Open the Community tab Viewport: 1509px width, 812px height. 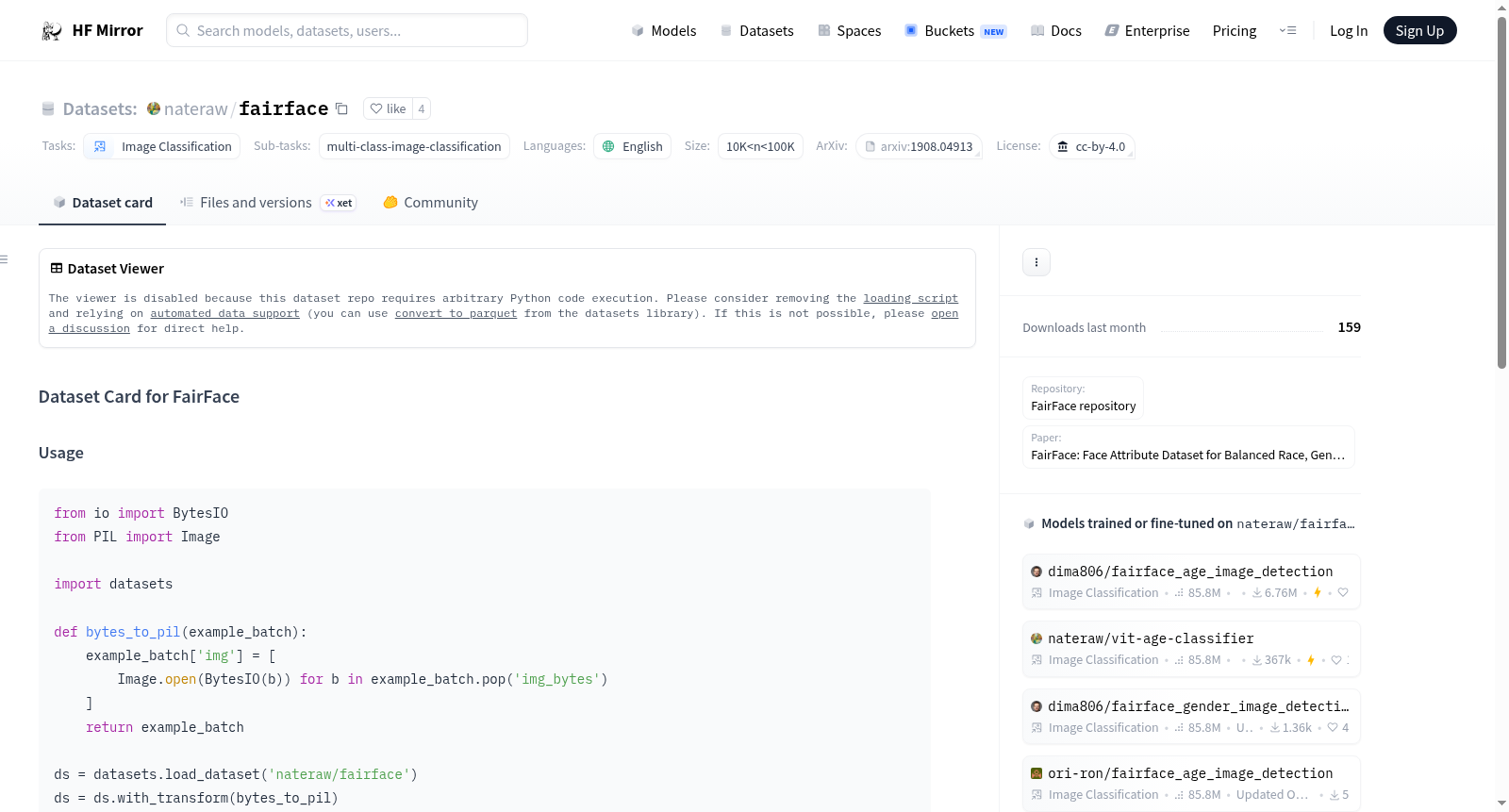pos(431,203)
